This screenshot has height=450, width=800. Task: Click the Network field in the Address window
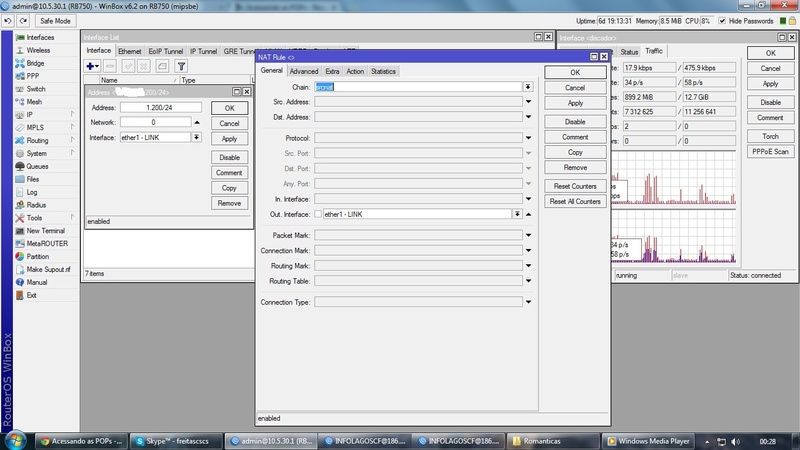pos(156,122)
